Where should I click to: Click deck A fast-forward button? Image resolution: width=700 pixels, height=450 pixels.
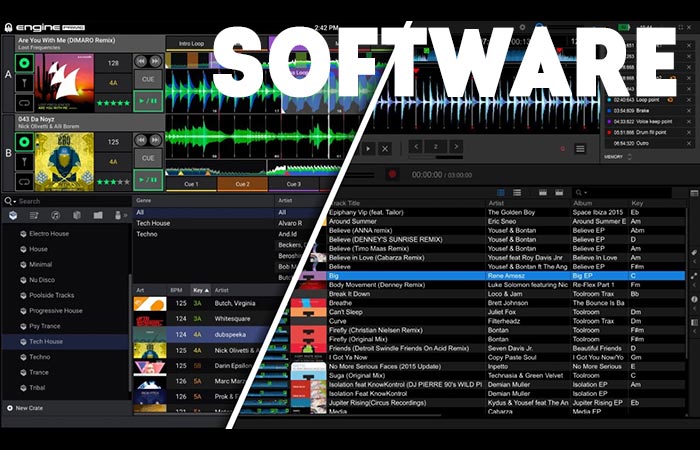155,61
